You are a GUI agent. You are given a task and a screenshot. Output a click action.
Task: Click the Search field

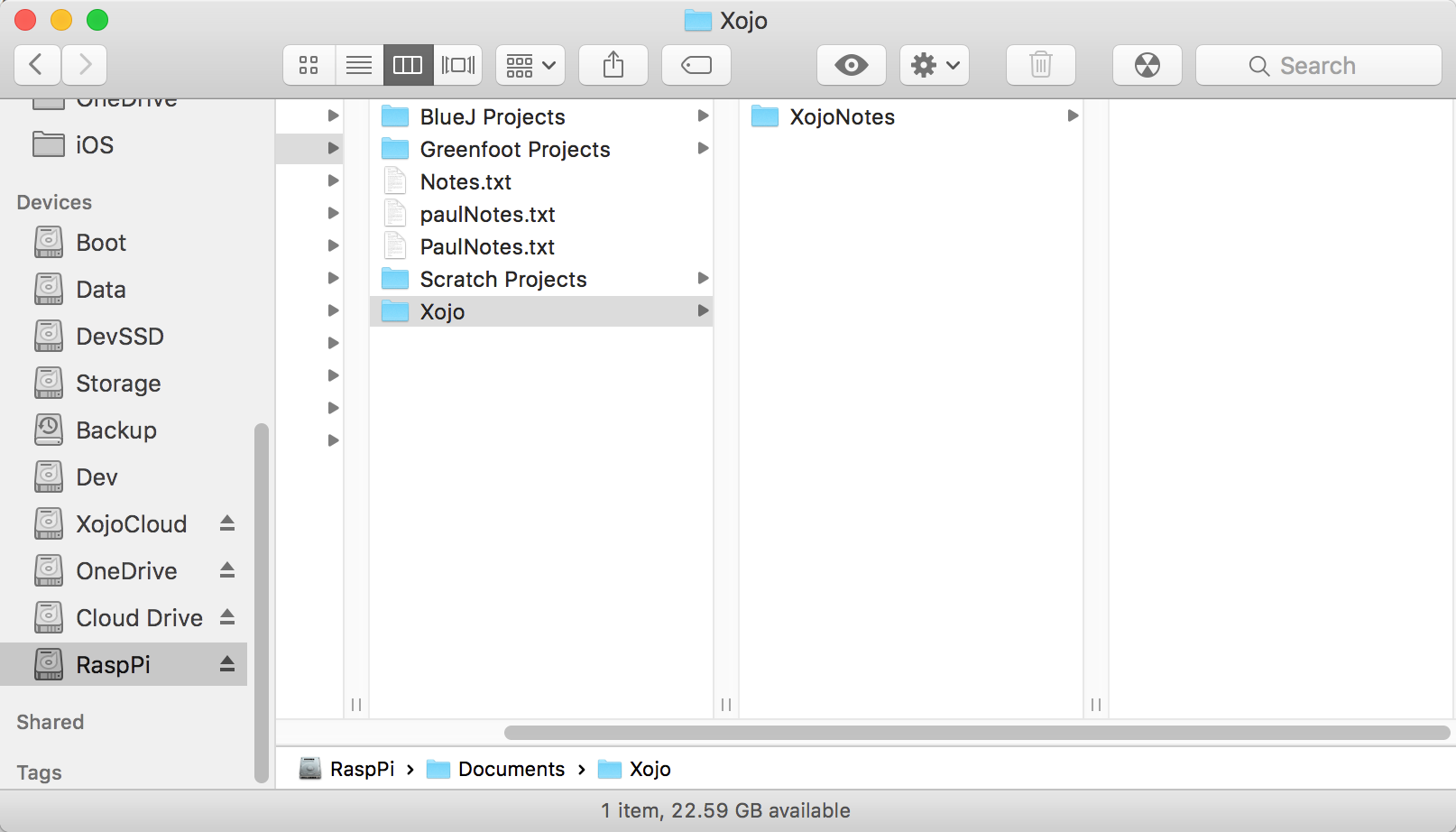1317,65
